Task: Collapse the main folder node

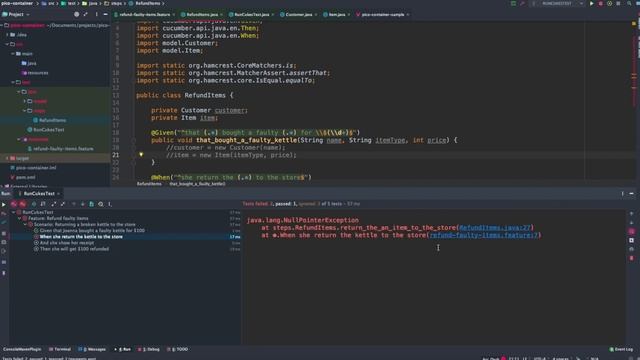Action: tap(13, 53)
